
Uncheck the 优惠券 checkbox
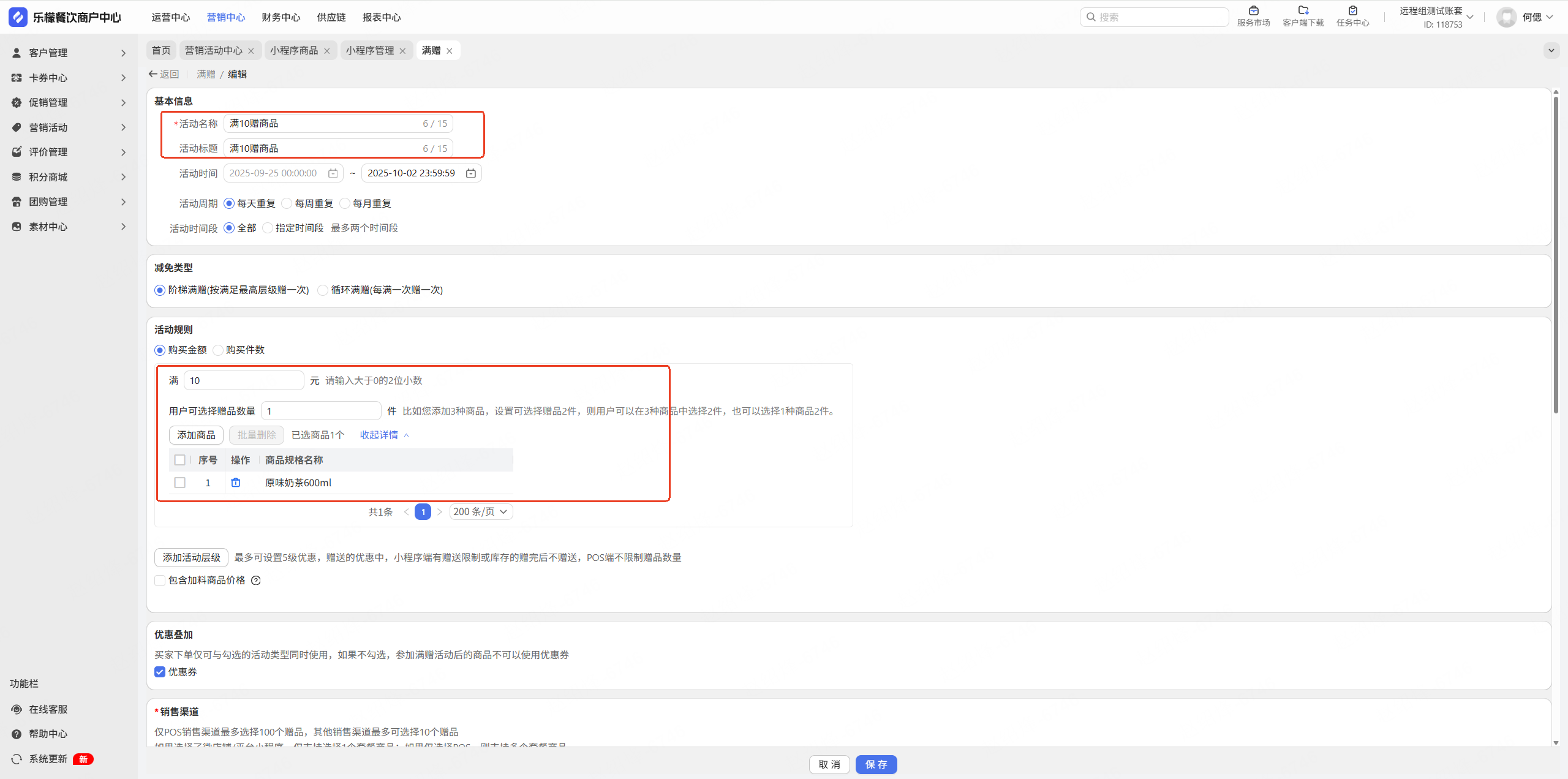coord(160,672)
